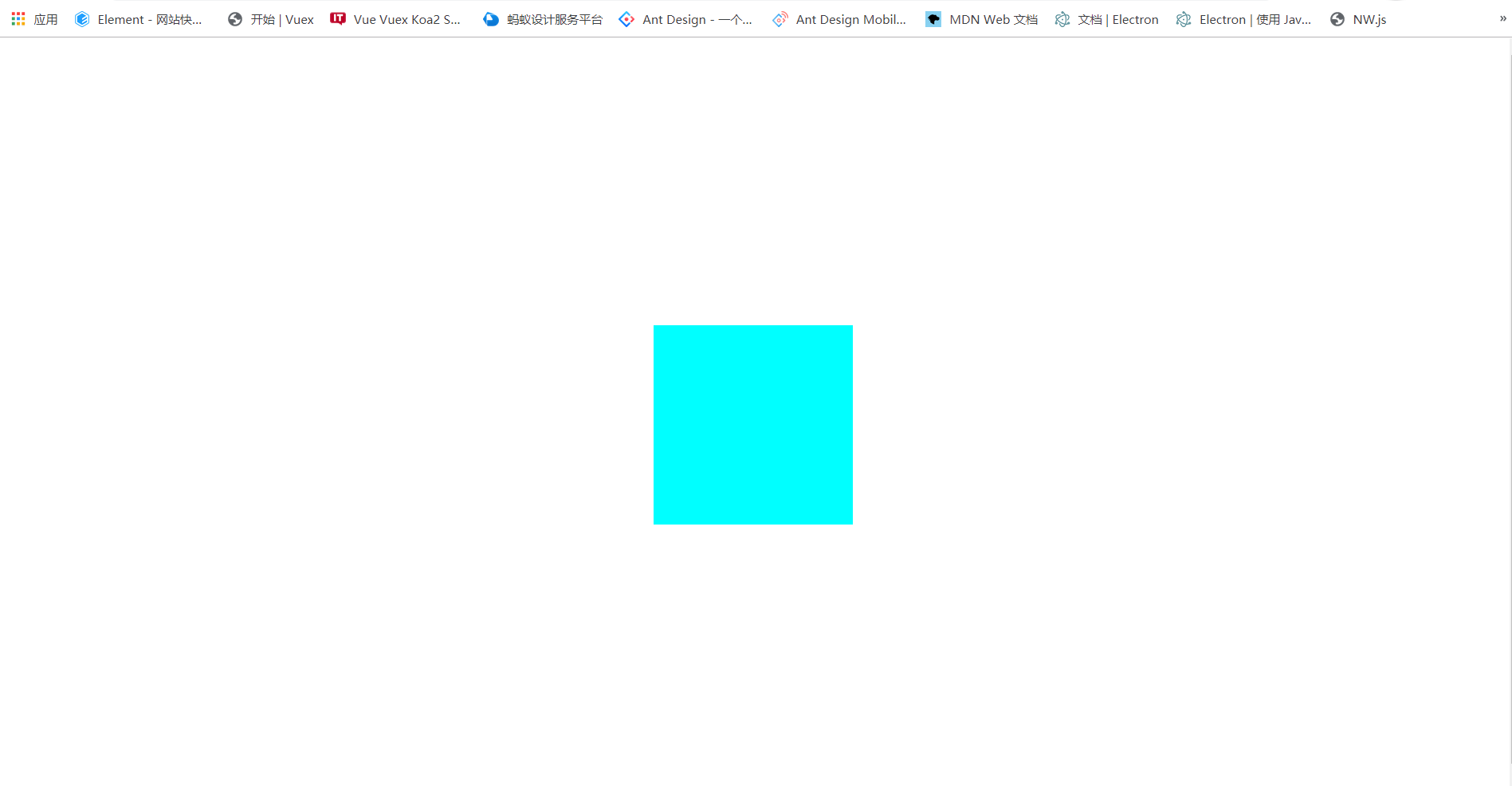The height and width of the screenshot is (786, 1512).
Task: Click the blue icon of 蚂蚁设计服务平台
Action: click(x=491, y=19)
